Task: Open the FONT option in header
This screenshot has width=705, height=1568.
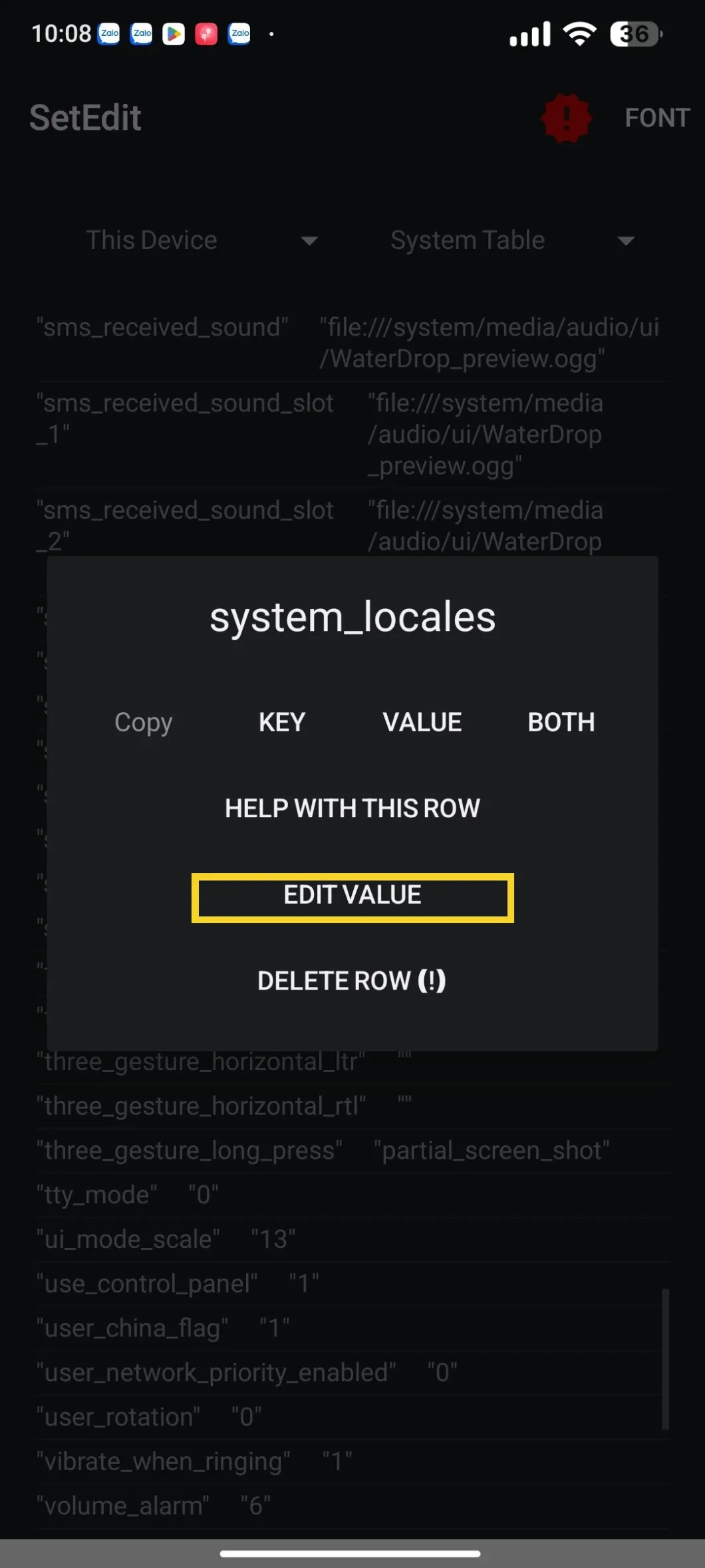Action: (657, 118)
